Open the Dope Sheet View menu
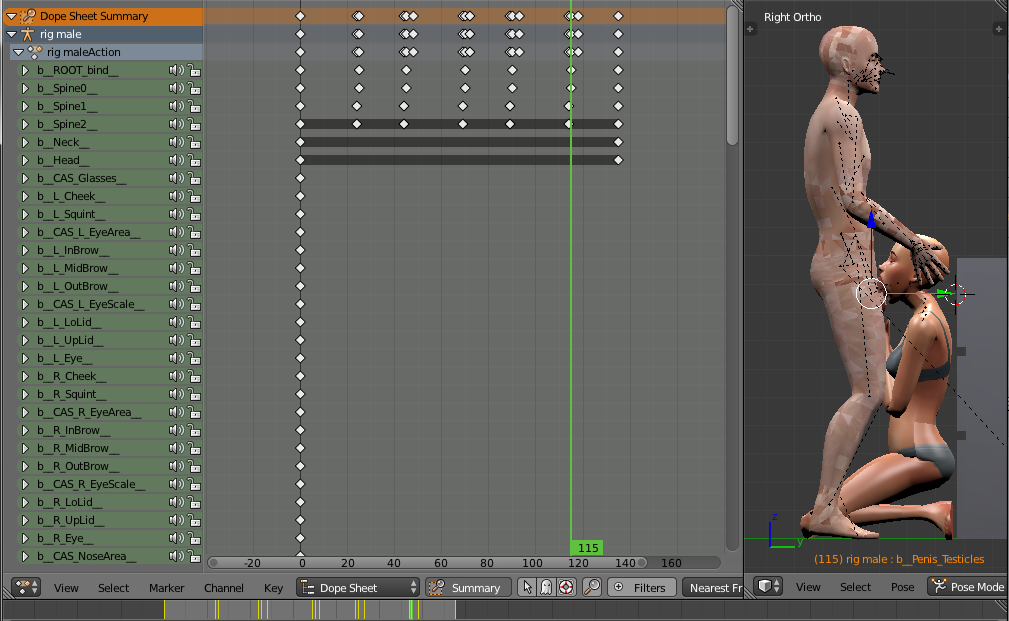This screenshot has height=621, width=1009. 66,588
